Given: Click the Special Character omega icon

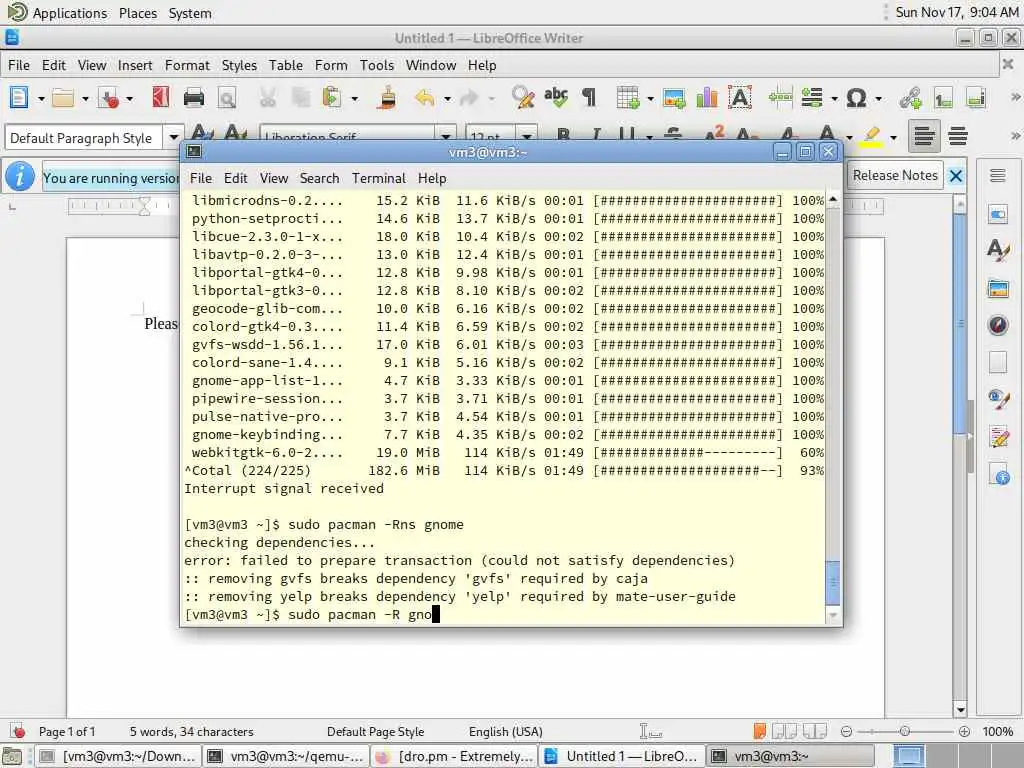Looking at the screenshot, I should 856,99.
